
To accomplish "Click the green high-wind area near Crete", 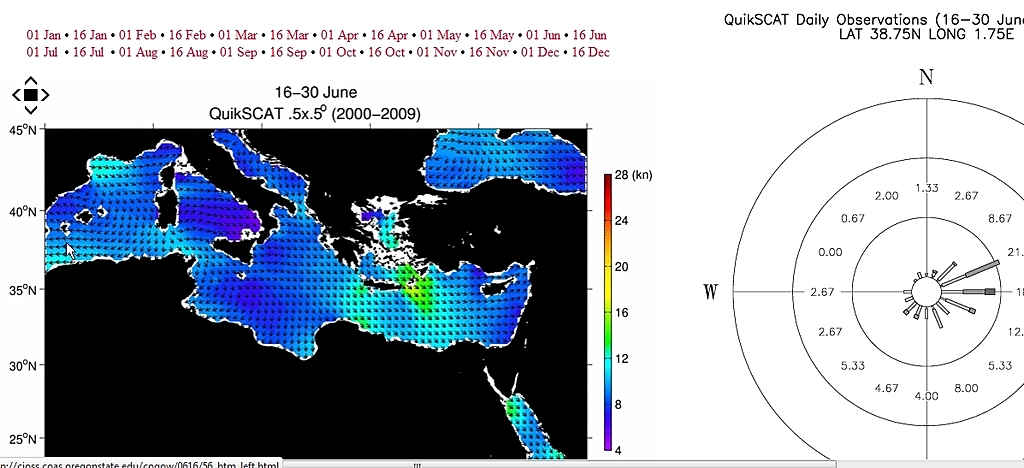I will click(415, 287).
